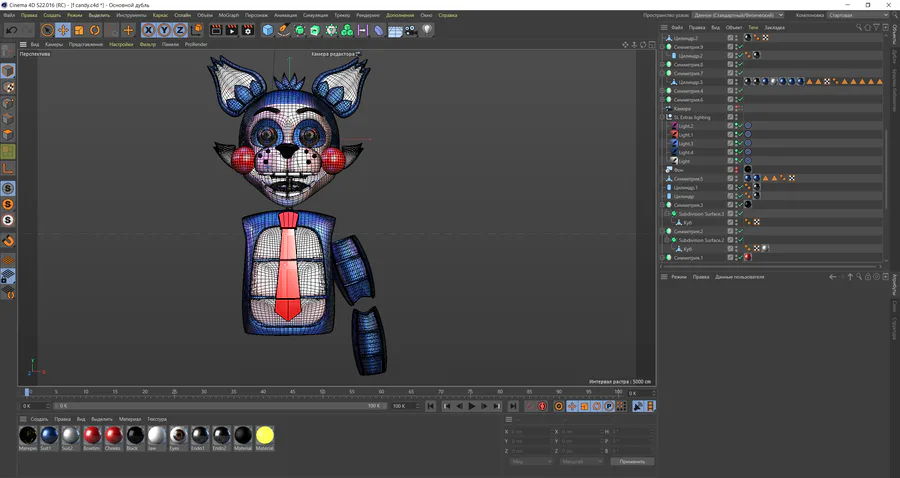This screenshot has height=478, width=900.
Task: Open the Object Manager Теги menu
Action: 753,28
